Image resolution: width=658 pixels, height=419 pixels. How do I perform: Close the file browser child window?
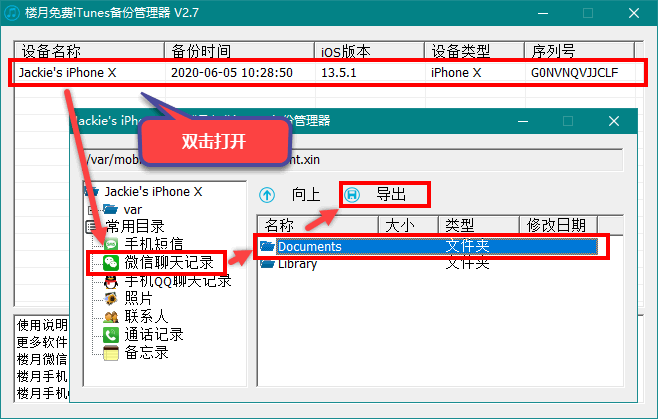tap(614, 121)
